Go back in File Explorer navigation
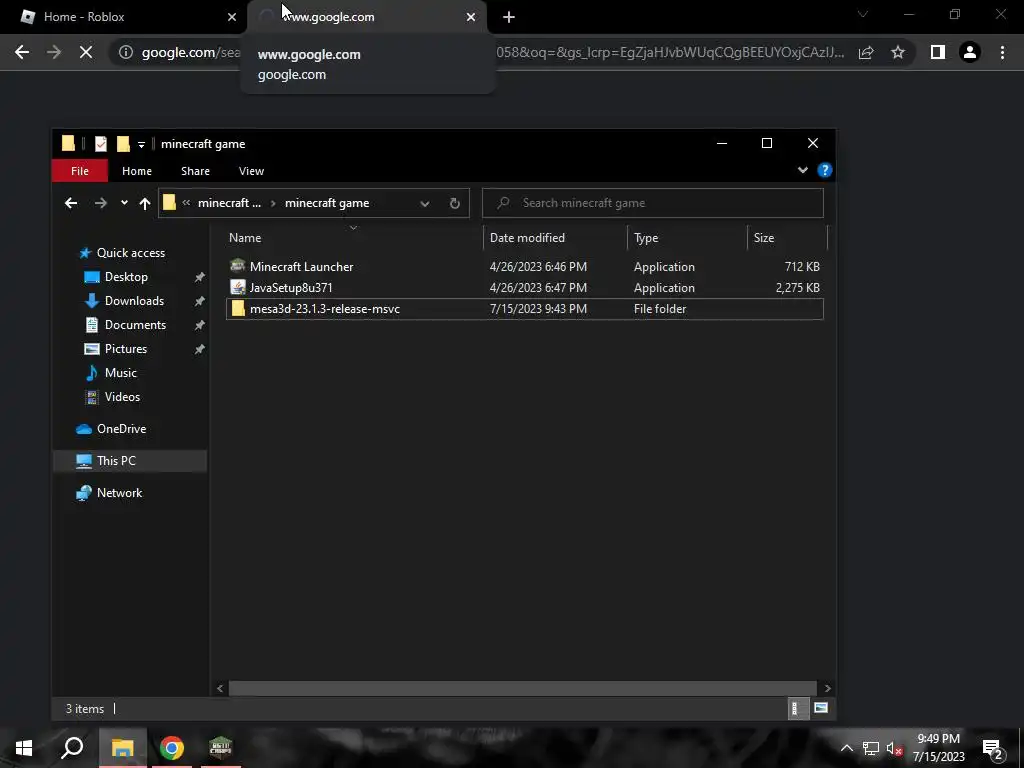Image resolution: width=1024 pixels, height=768 pixels. [71, 203]
